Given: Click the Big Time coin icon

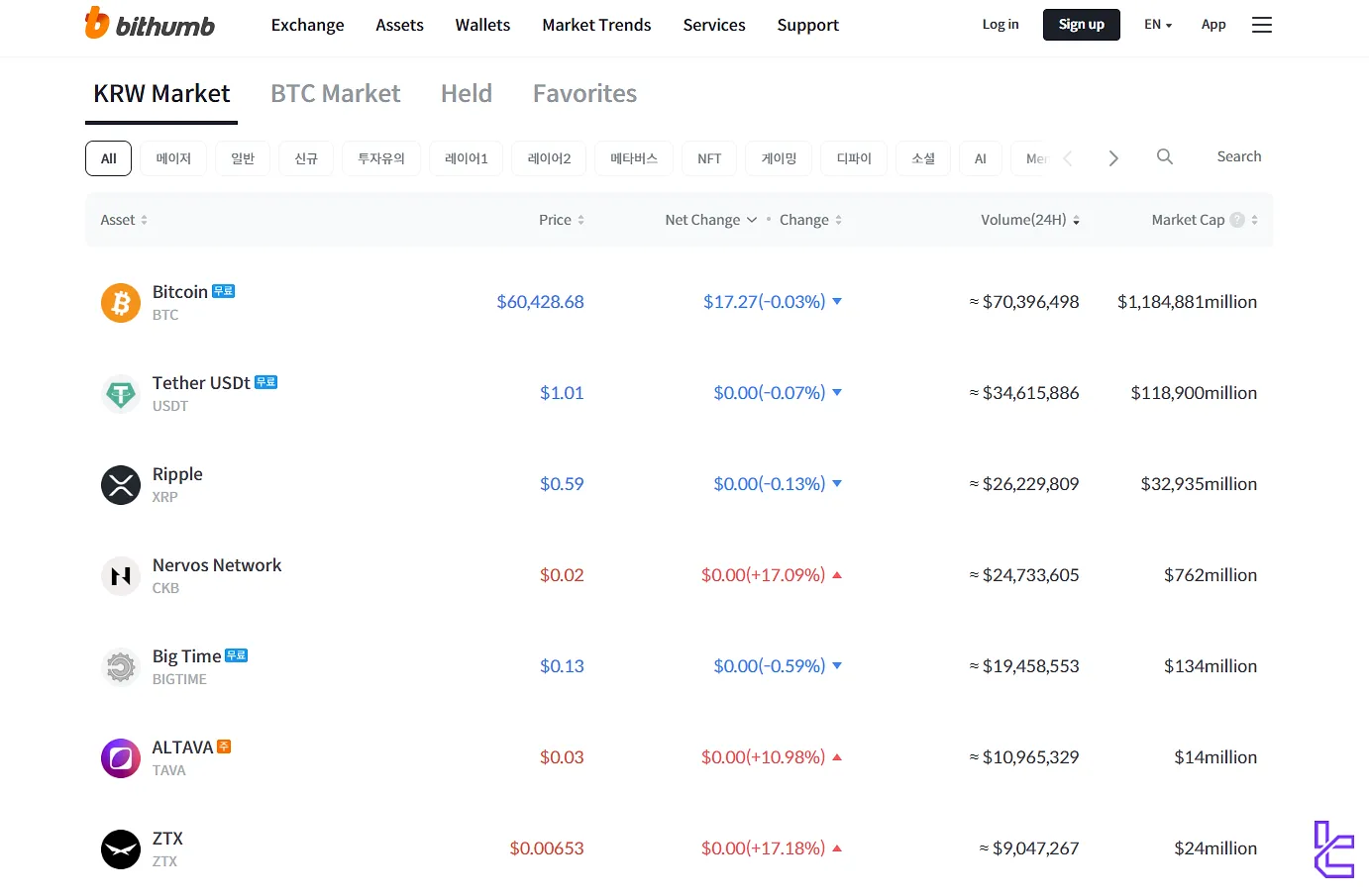Looking at the screenshot, I should (x=121, y=666).
